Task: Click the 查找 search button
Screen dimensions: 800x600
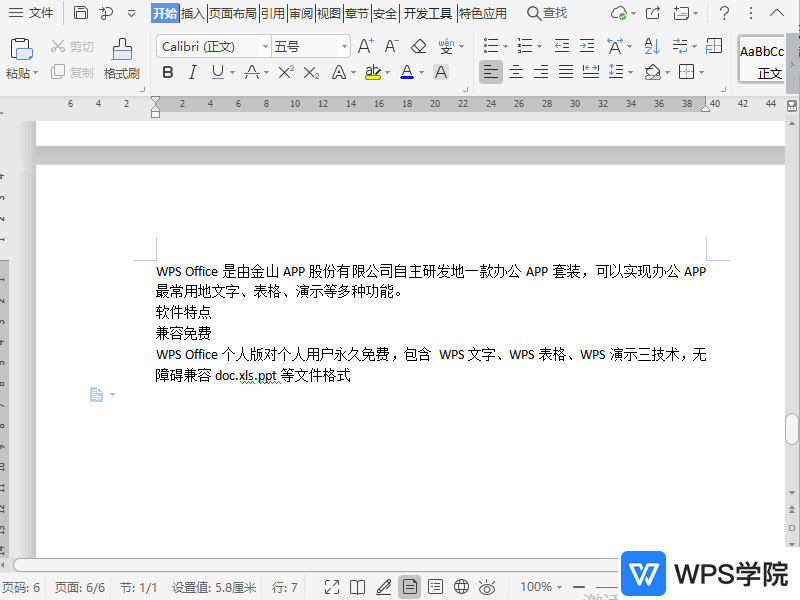Action: (547, 13)
